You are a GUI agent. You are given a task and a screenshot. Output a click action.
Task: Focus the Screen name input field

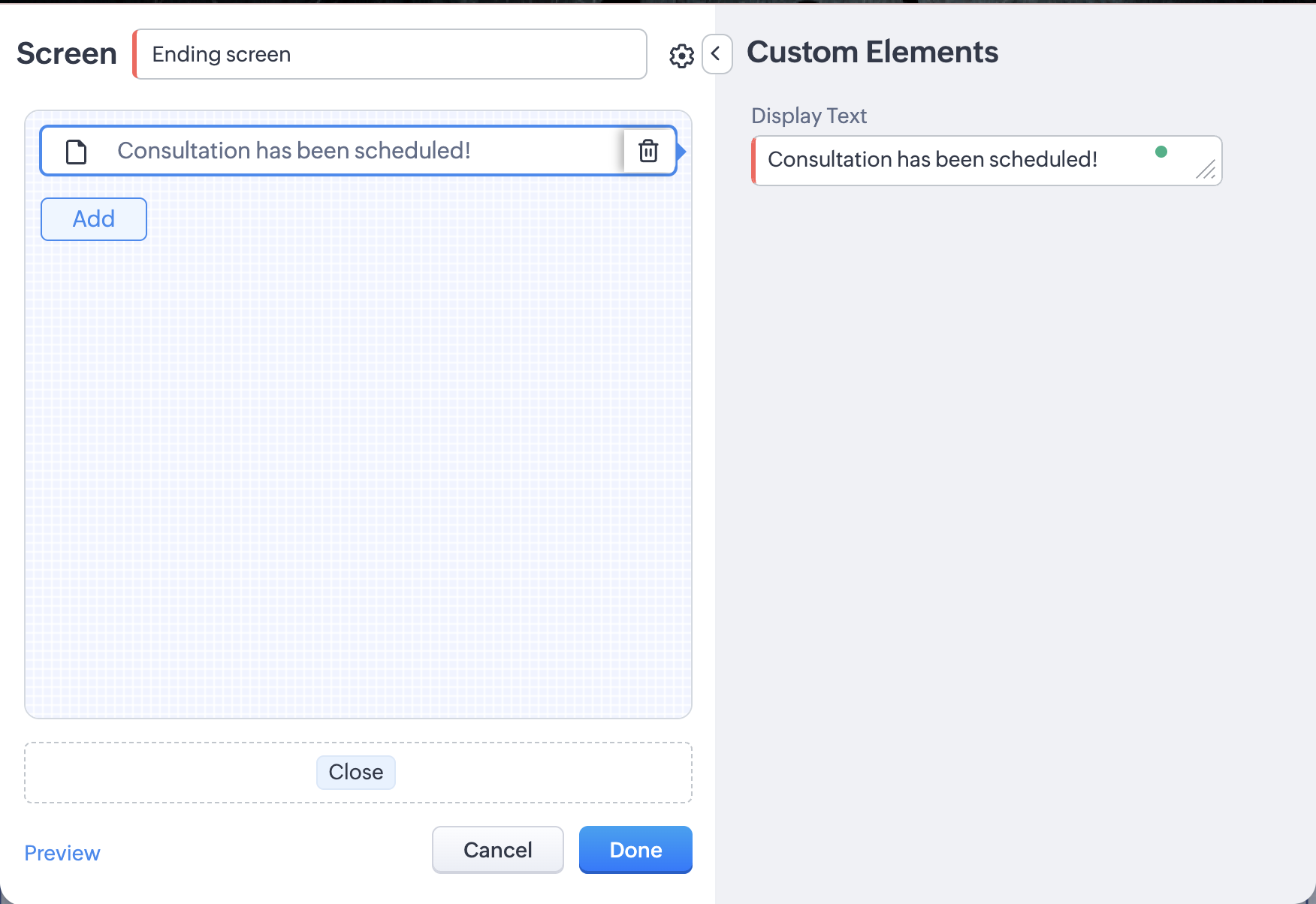[391, 54]
